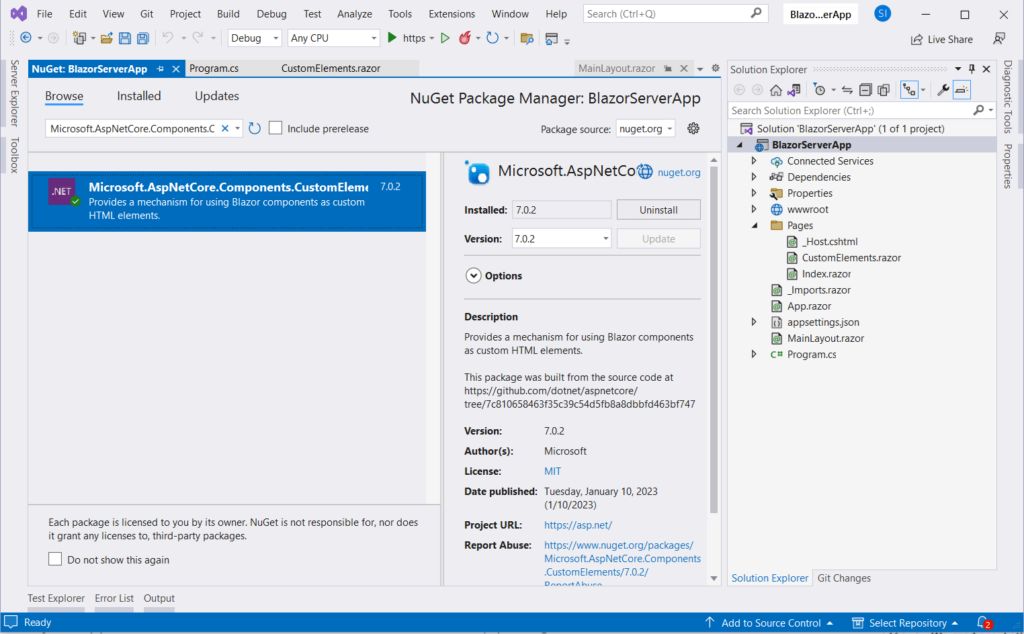Image resolution: width=1024 pixels, height=634 pixels.
Task: Select the Collapse All icon in Solution Explorer
Action: coord(865,89)
